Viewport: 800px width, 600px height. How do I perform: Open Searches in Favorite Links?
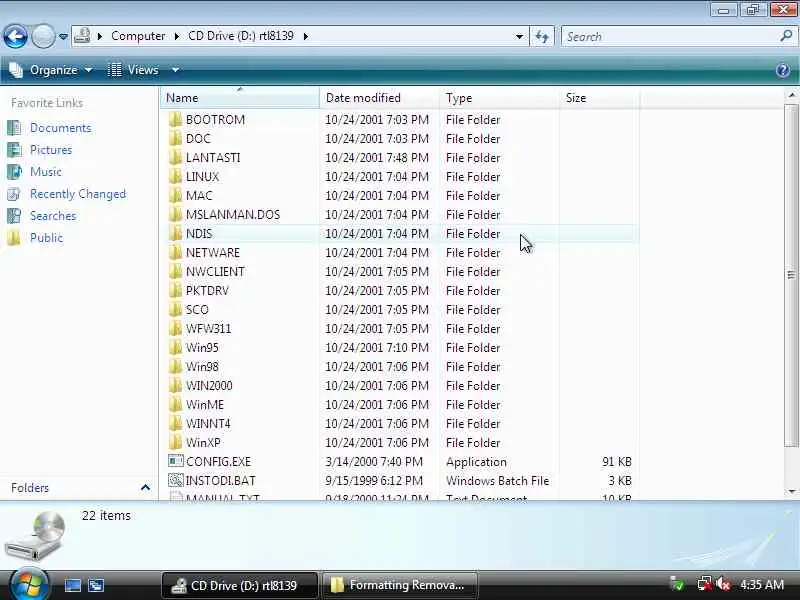[x=53, y=216]
